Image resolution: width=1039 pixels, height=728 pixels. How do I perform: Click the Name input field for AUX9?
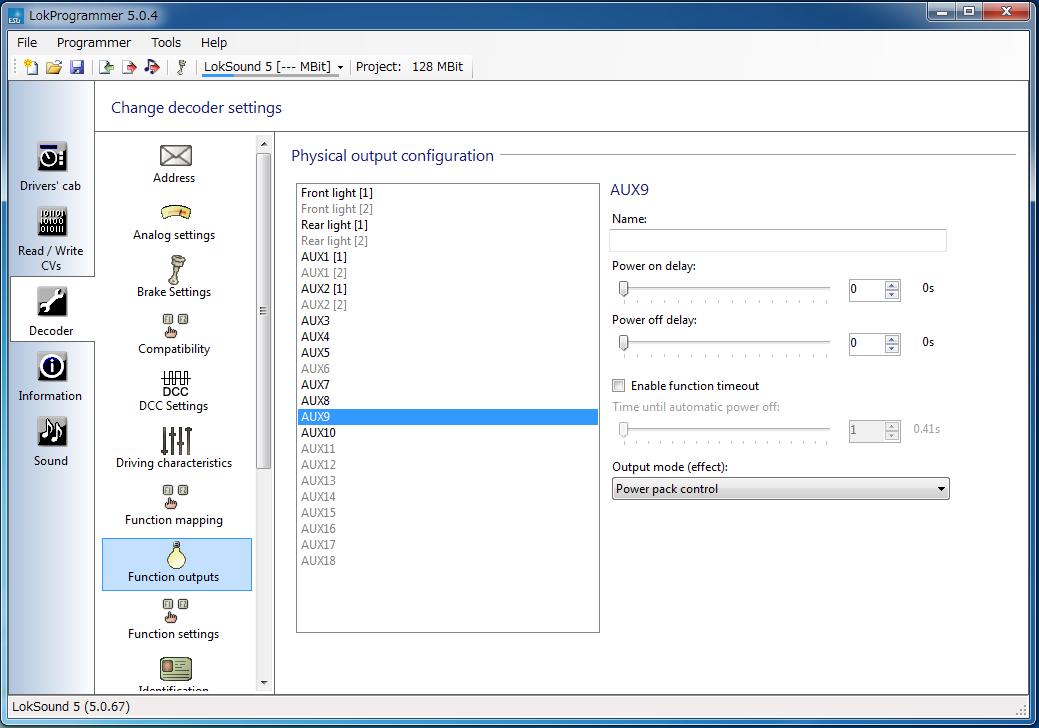click(x=778, y=240)
